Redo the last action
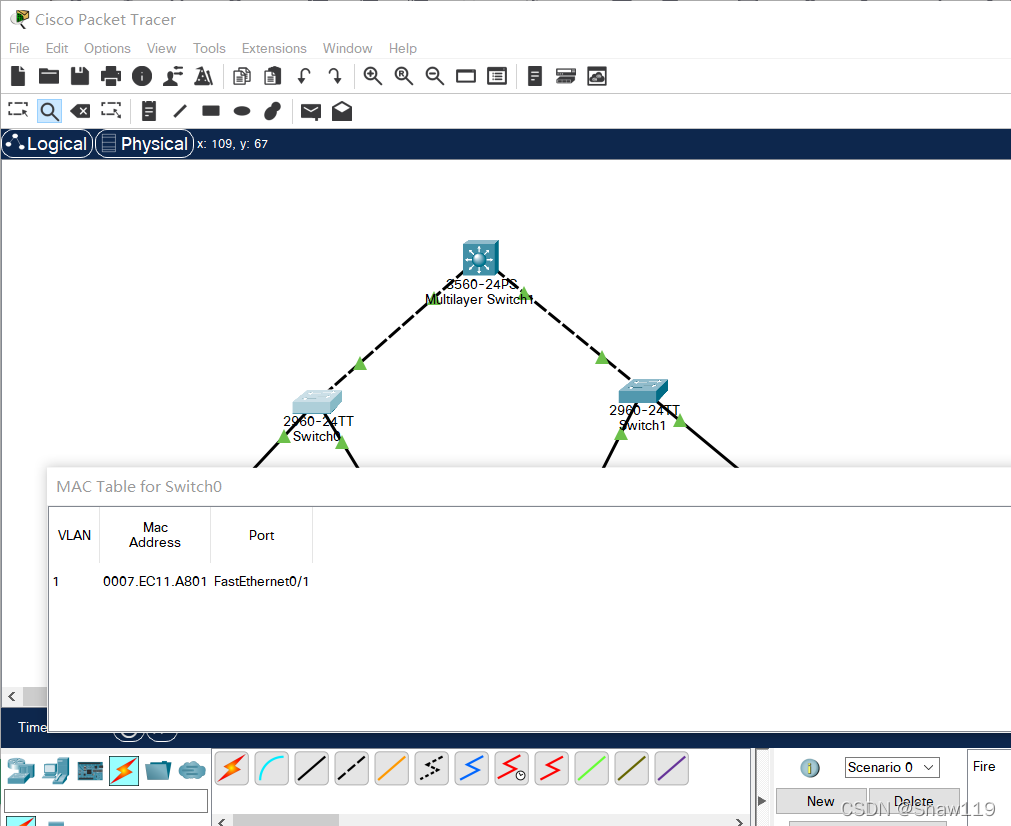Viewport: 1011px width, 826px height. tap(335, 76)
